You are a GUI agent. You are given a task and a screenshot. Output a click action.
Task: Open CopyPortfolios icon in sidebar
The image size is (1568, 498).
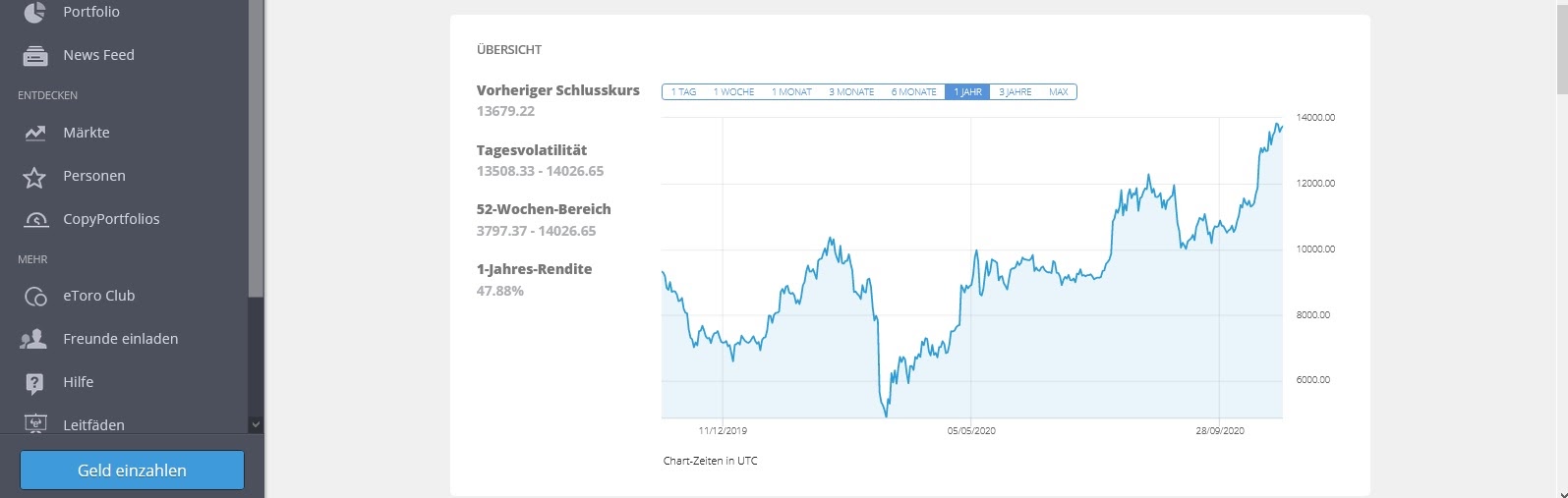tap(35, 220)
